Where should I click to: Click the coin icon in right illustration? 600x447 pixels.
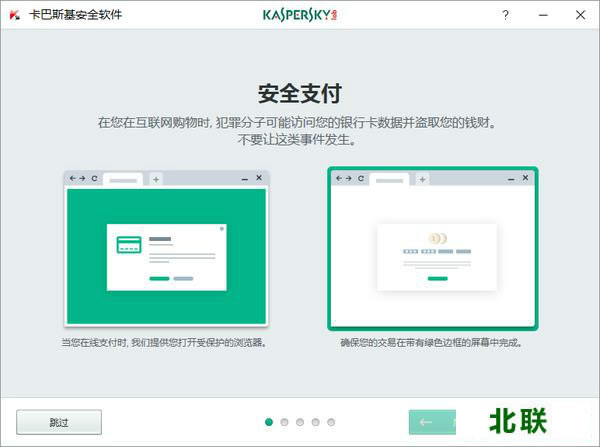coord(437,239)
